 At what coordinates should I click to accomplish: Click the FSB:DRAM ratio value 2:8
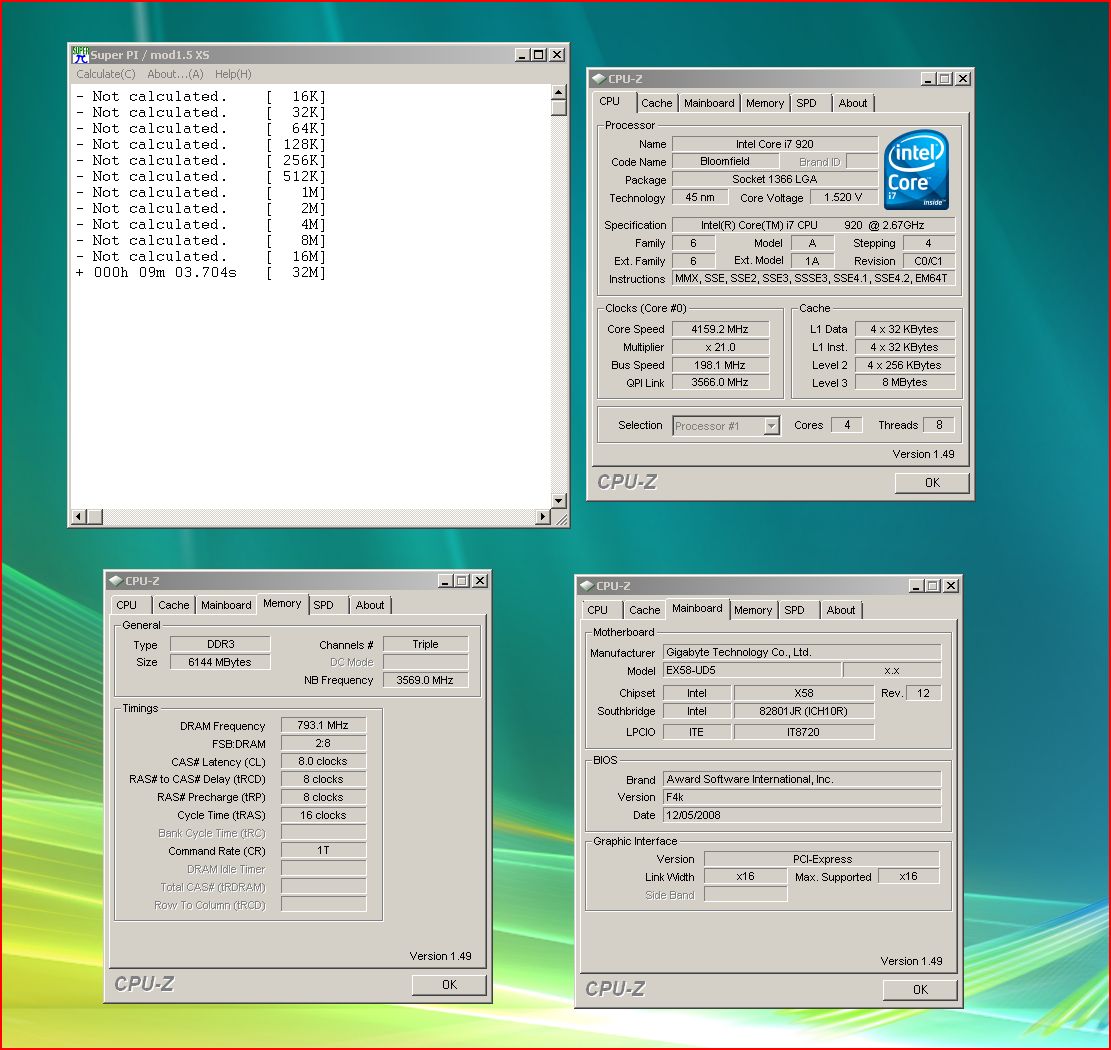[x=323, y=743]
